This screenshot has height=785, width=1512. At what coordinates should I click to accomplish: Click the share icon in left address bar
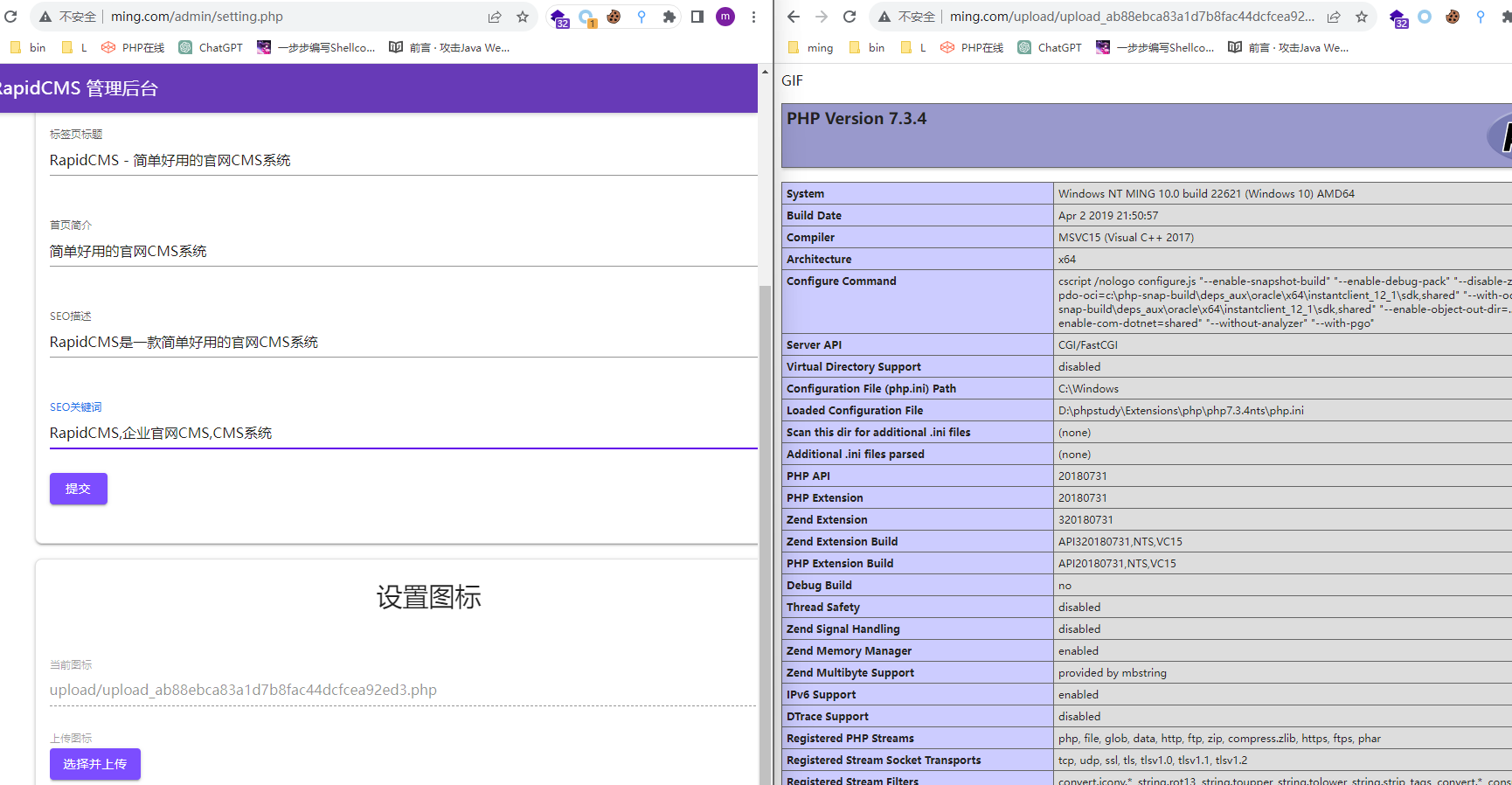pos(495,17)
